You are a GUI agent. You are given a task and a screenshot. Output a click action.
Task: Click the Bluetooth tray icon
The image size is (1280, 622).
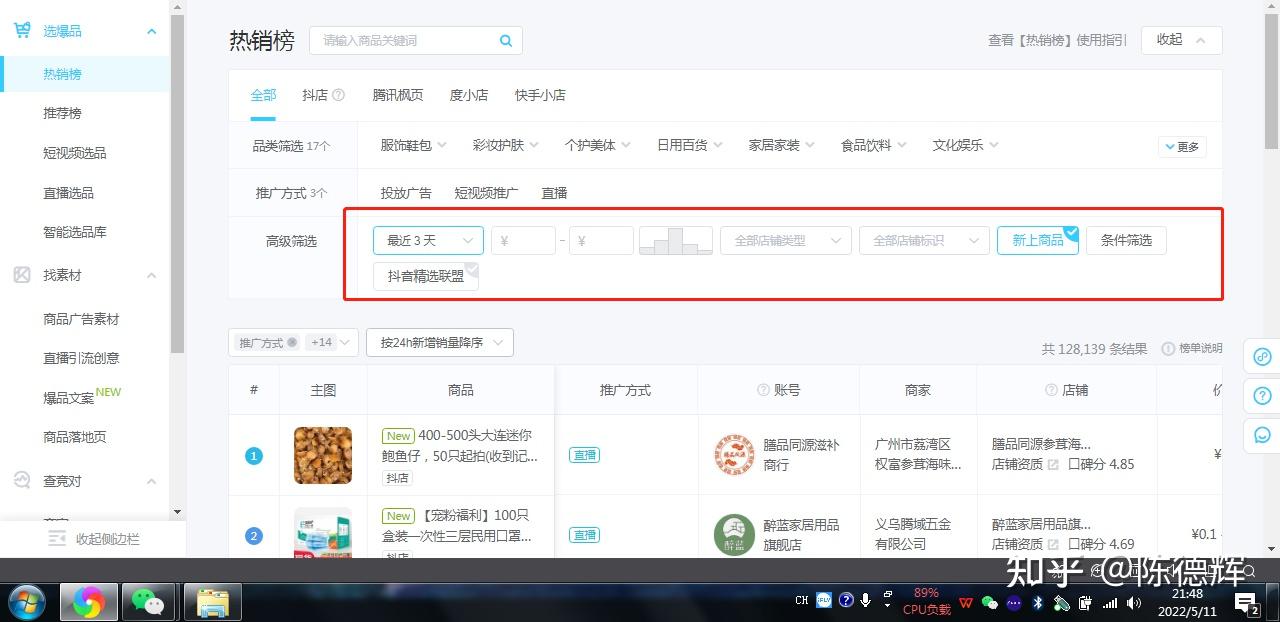tap(1038, 602)
